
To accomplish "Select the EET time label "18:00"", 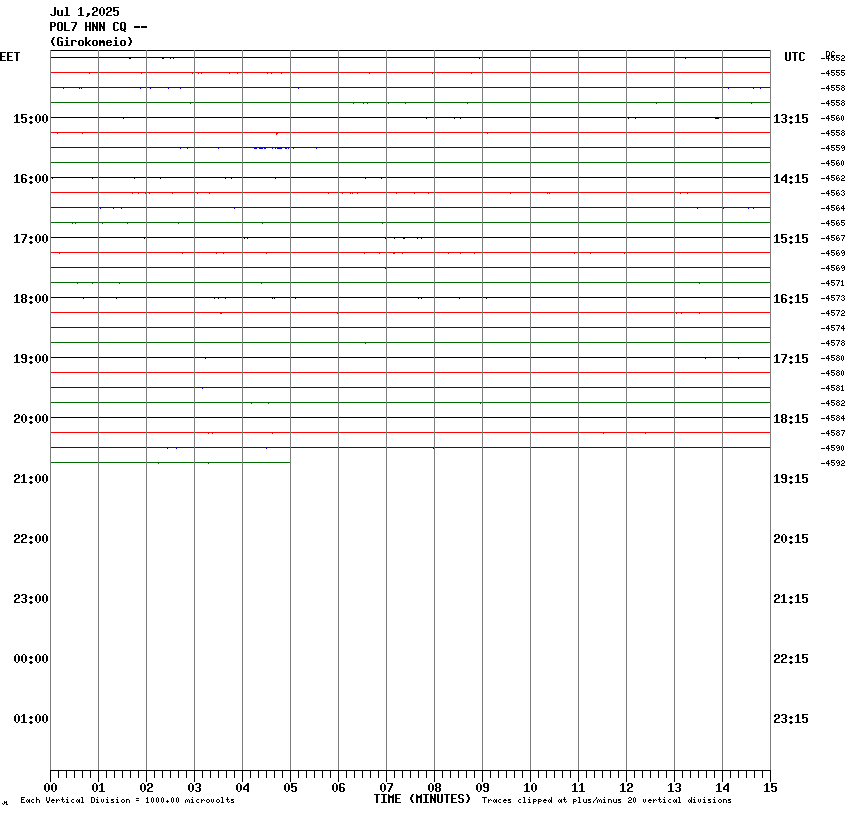I will 31,299.
